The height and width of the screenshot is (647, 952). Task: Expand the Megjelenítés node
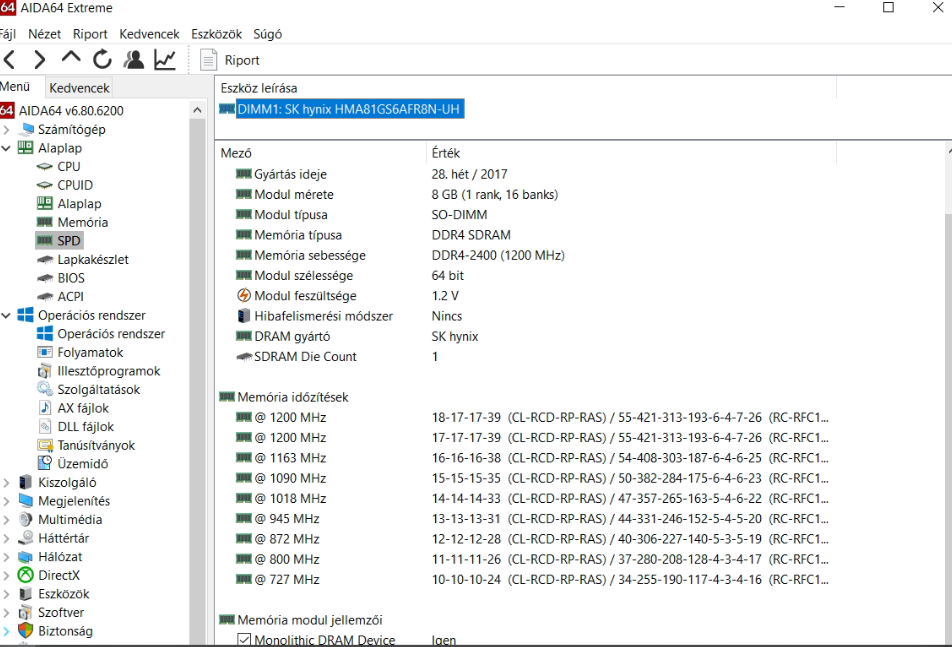tap(7, 501)
